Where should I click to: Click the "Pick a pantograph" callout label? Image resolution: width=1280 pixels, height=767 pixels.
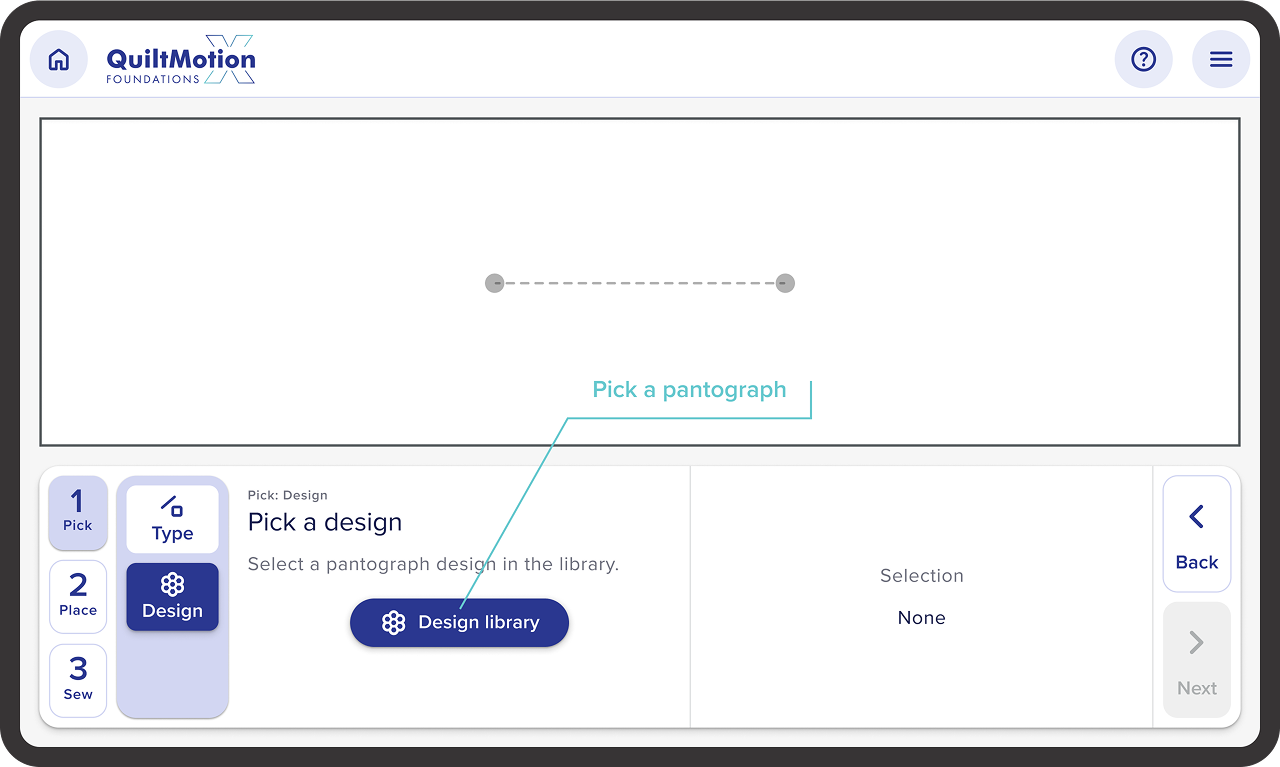click(689, 390)
